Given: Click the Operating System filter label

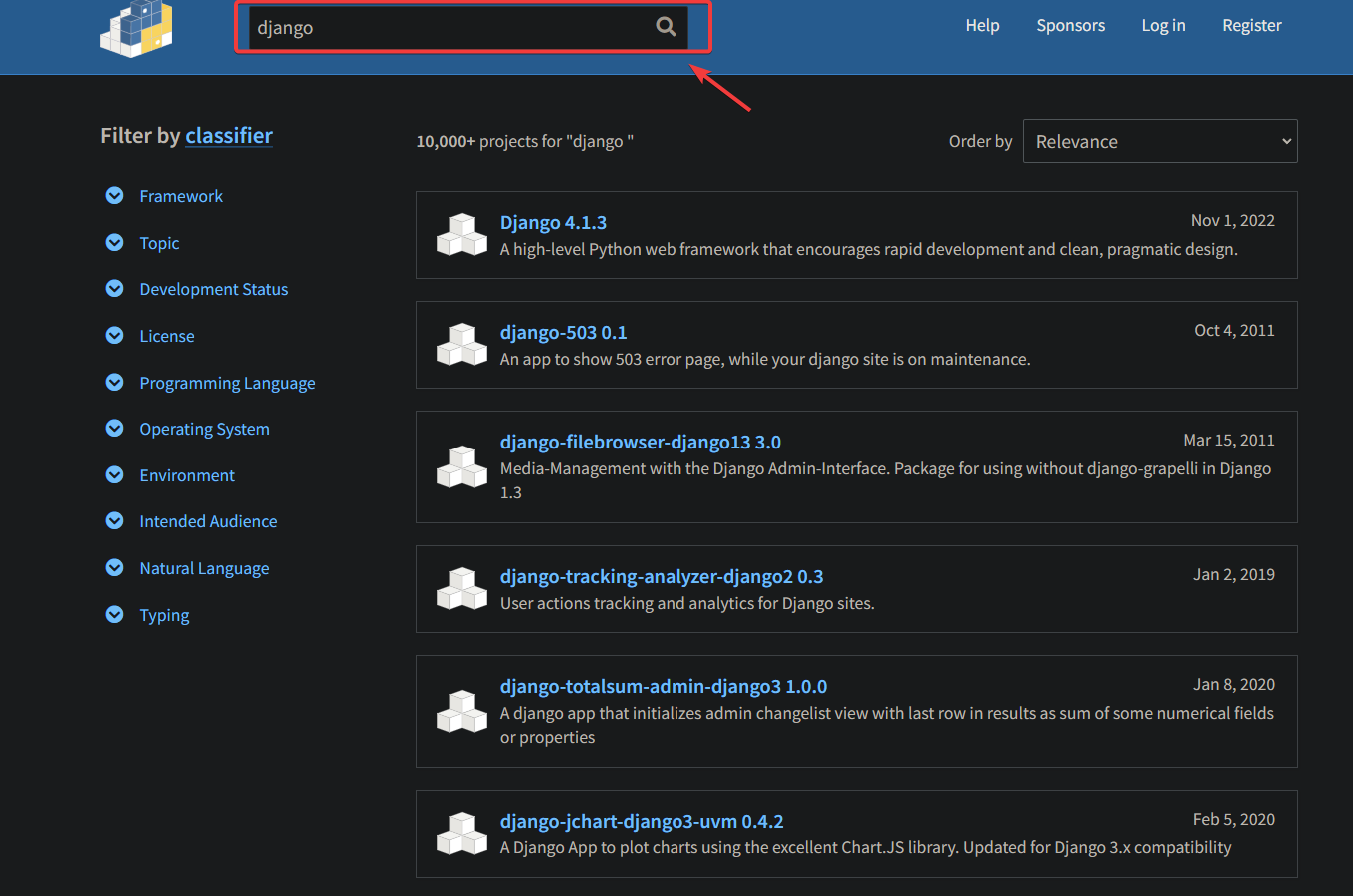Looking at the screenshot, I should [204, 429].
